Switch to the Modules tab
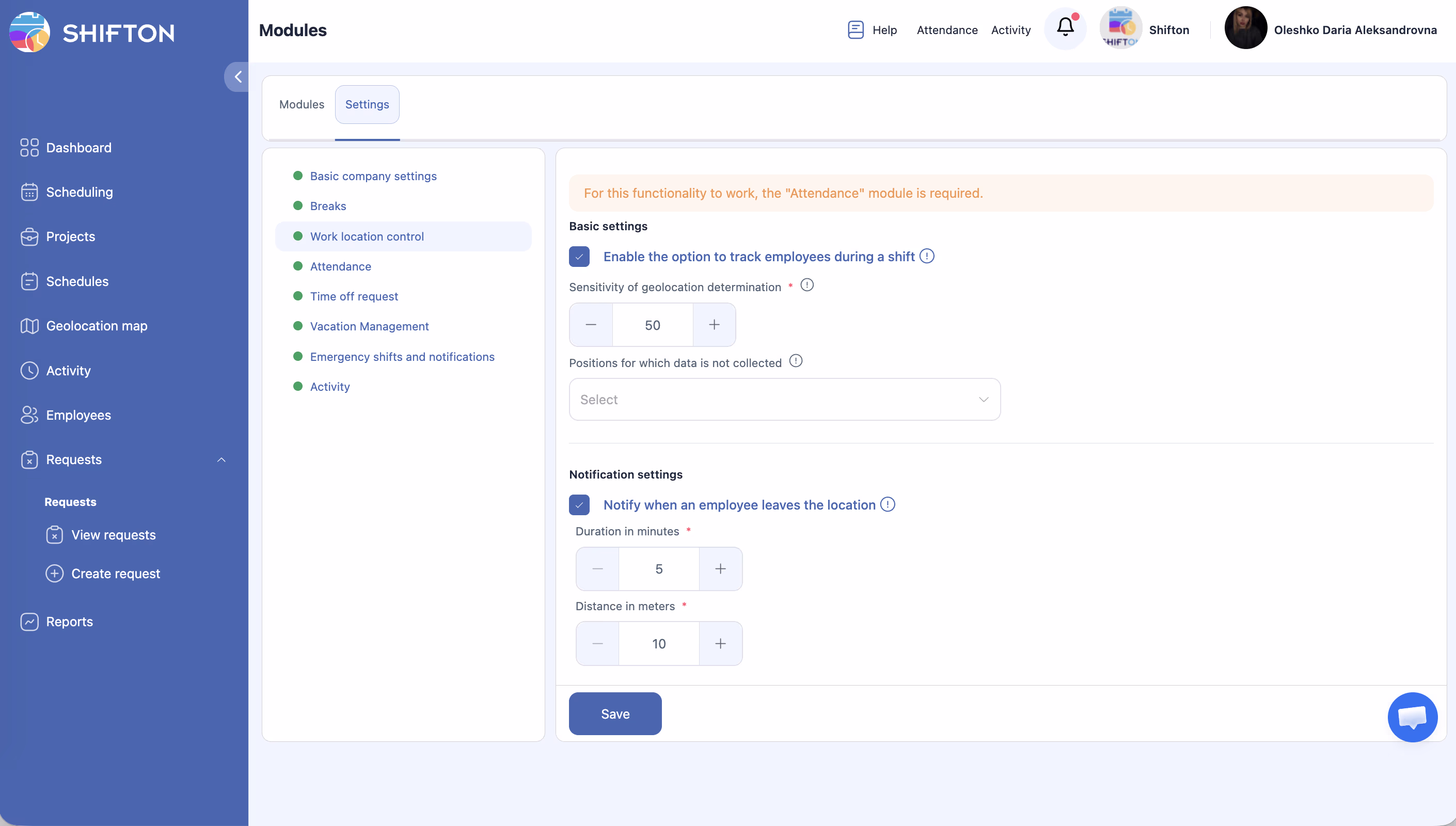Viewport: 1456px width, 826px height. point(301,104)
